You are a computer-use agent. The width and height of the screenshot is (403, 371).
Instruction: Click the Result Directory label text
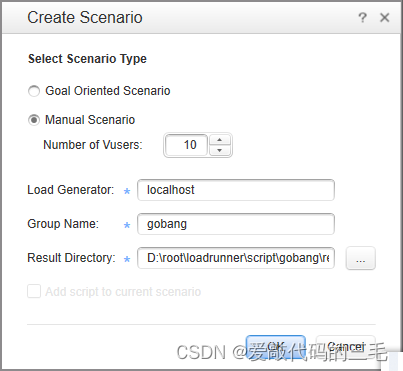[71, 258]
